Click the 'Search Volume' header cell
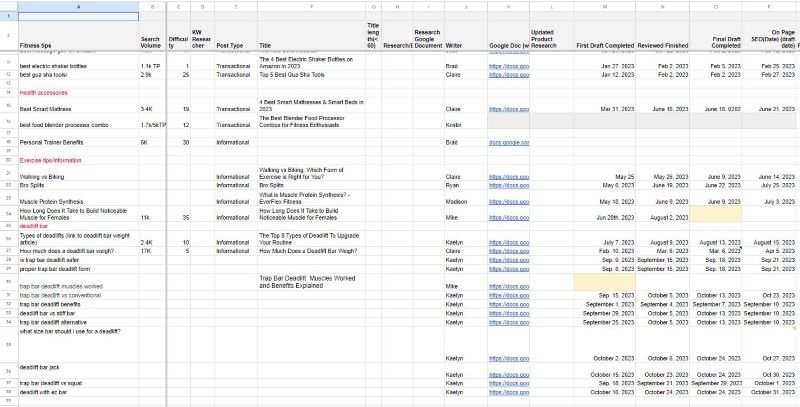Image resolution: width=800 pixels, height=407 pixels. pos(152,36)
